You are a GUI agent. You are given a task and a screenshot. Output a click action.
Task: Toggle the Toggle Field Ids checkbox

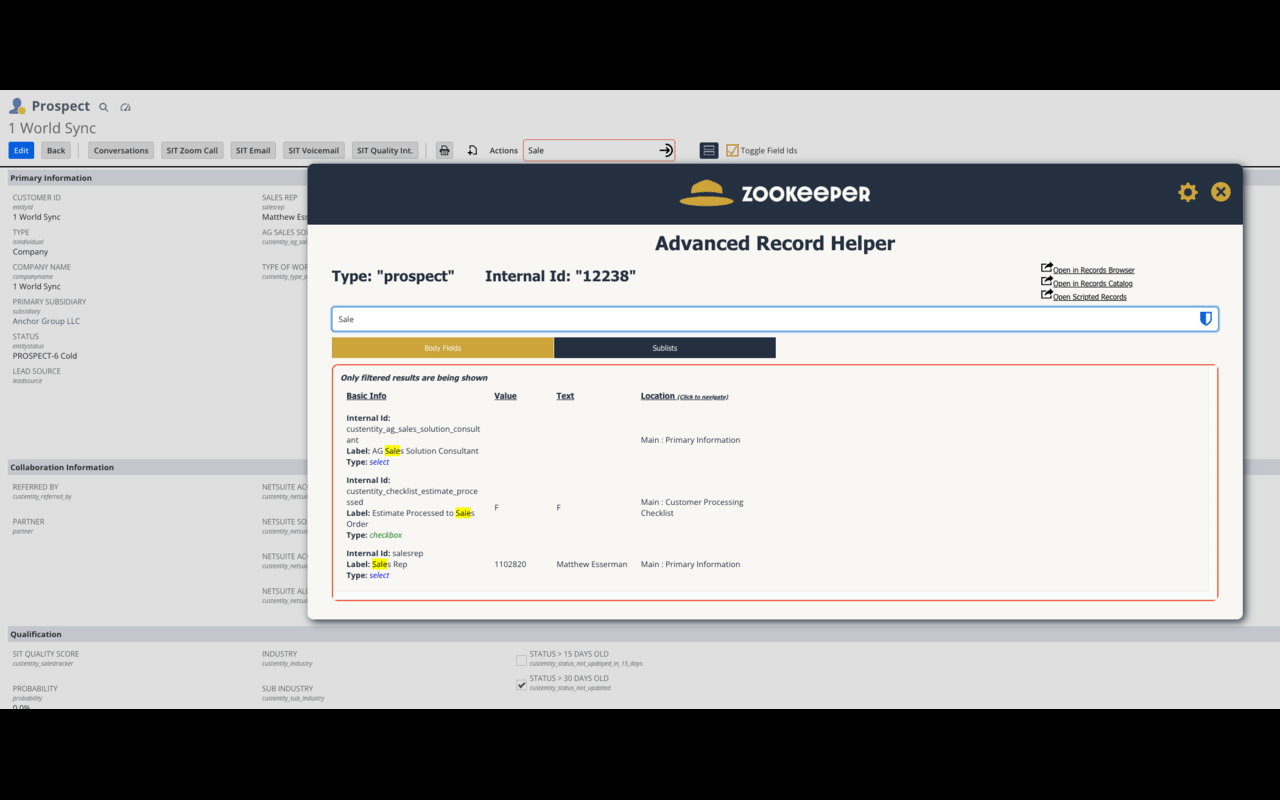[732, 150]
